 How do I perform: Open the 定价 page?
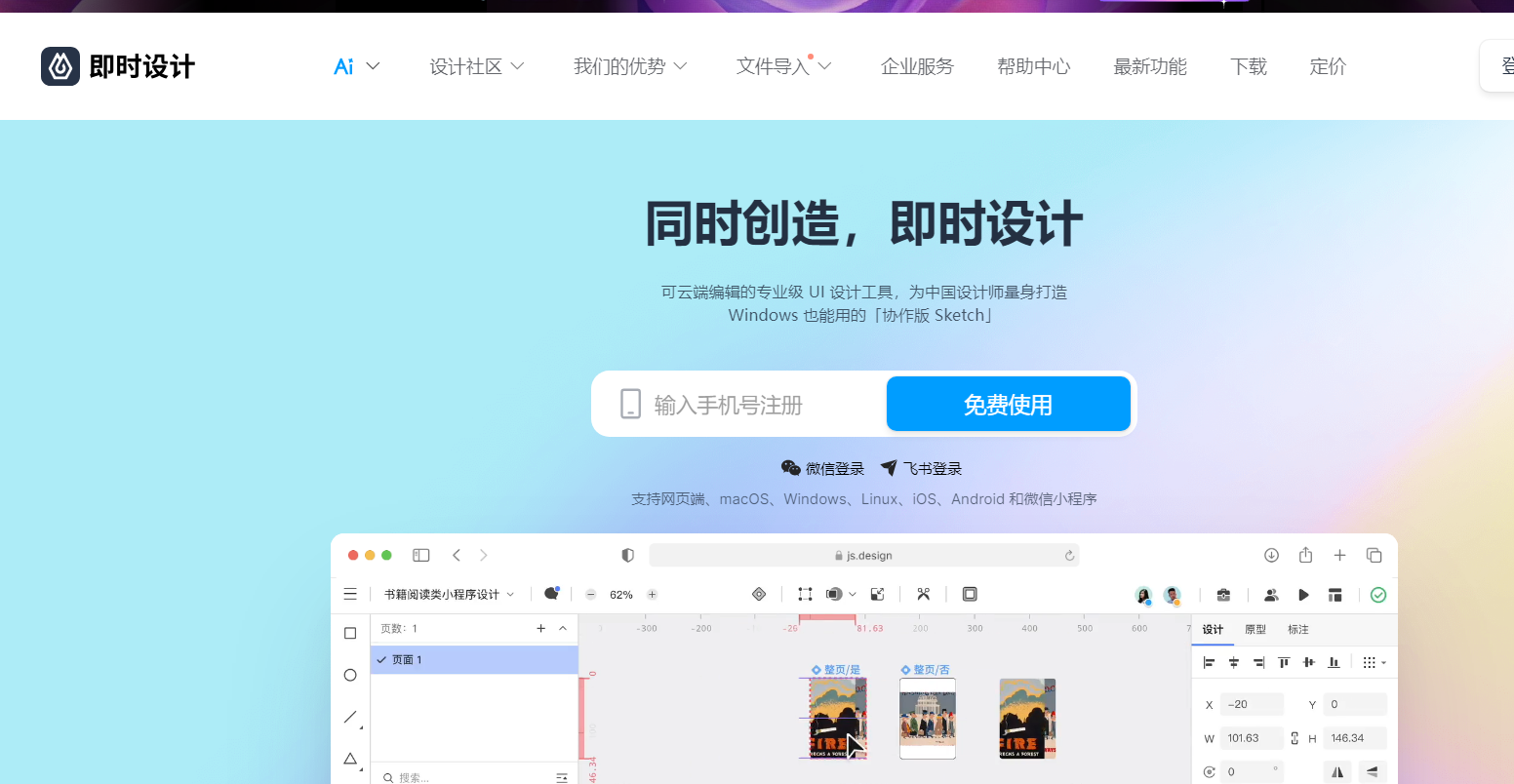pos(1328,66)
